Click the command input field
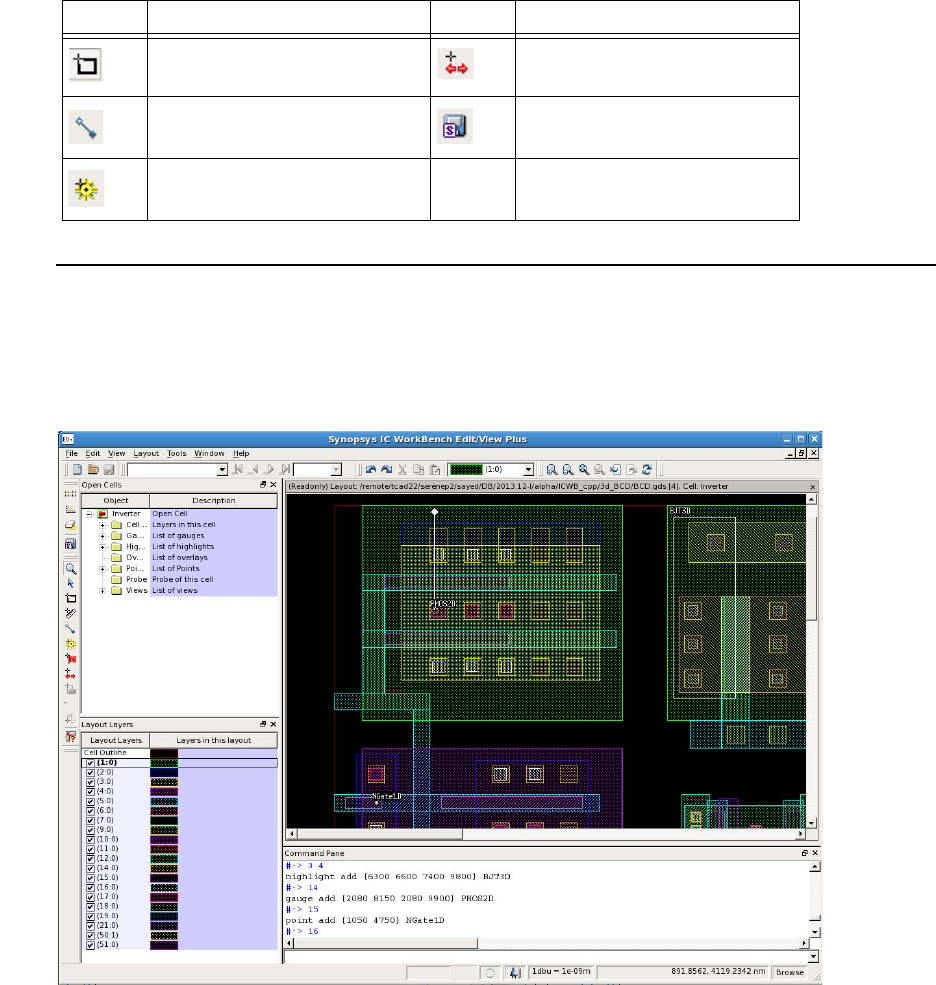 pos(546,957)
